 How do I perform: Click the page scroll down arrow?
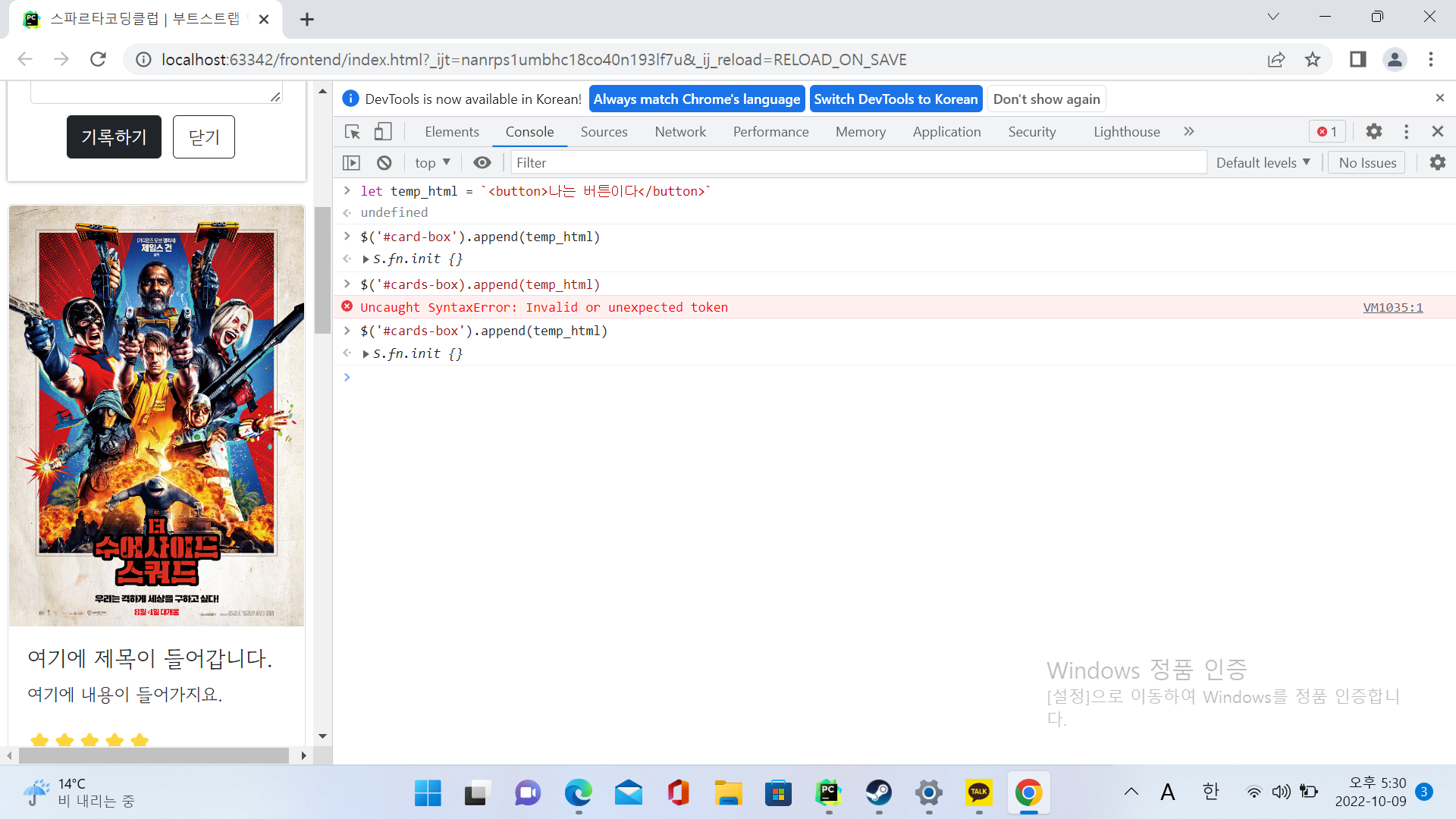(322, 736)
